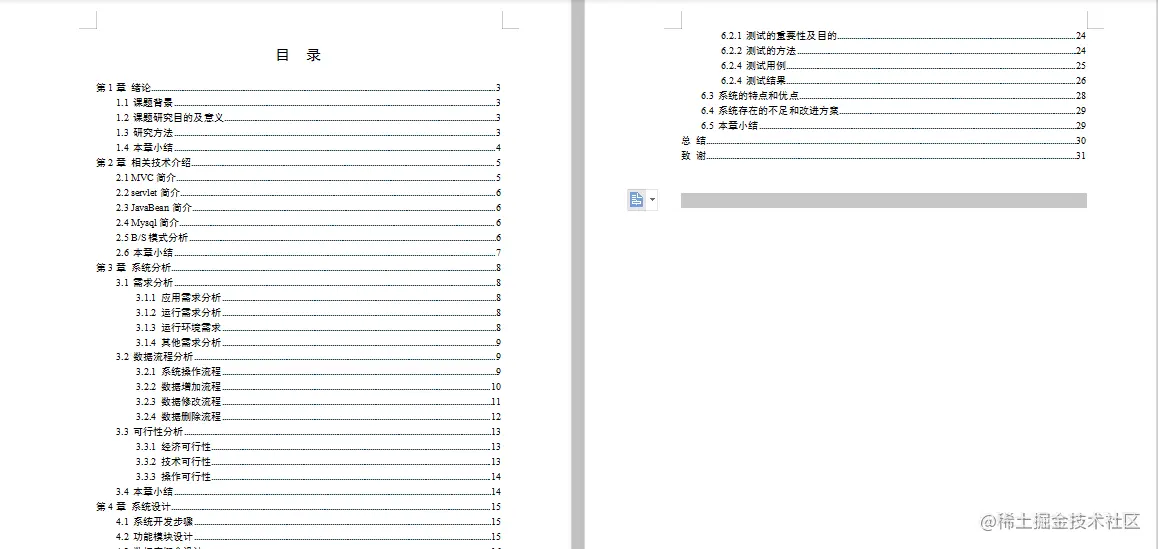Click the 测试结果 contents entry
This screenshot has height=549, width=1158.
point(903,81)
